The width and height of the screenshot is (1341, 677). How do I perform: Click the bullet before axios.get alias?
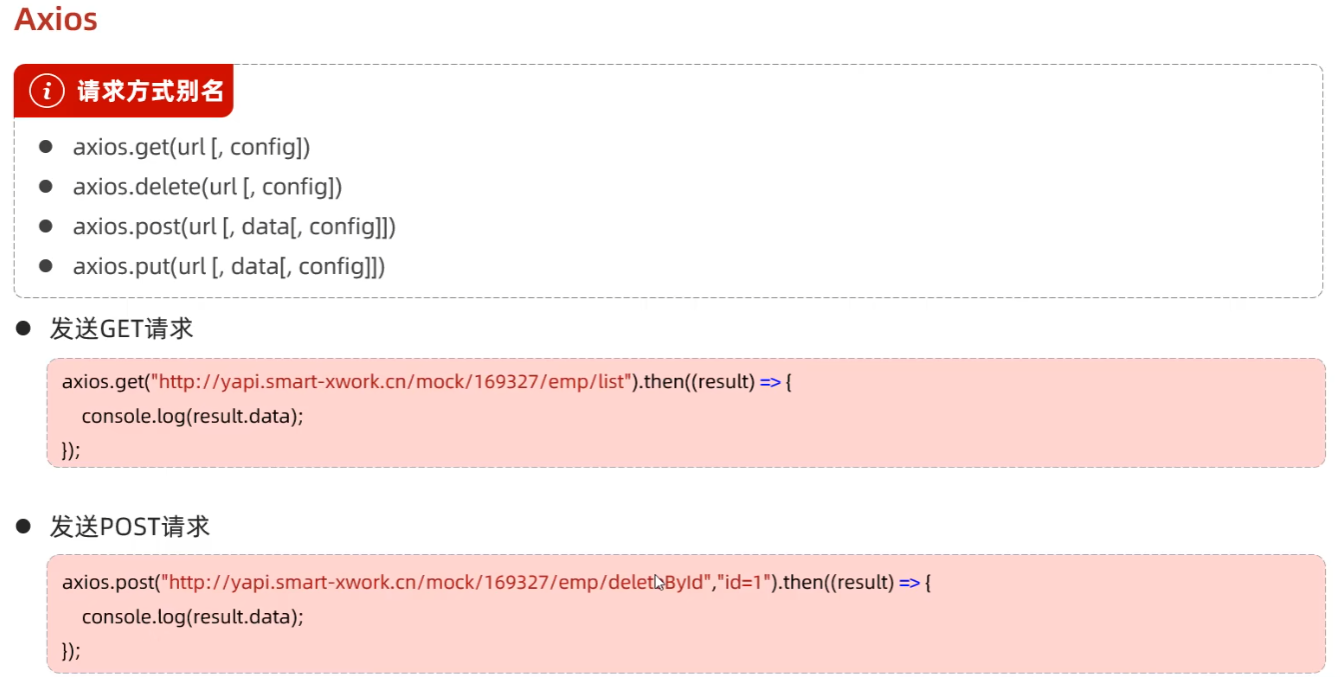[x=46, y=147]
